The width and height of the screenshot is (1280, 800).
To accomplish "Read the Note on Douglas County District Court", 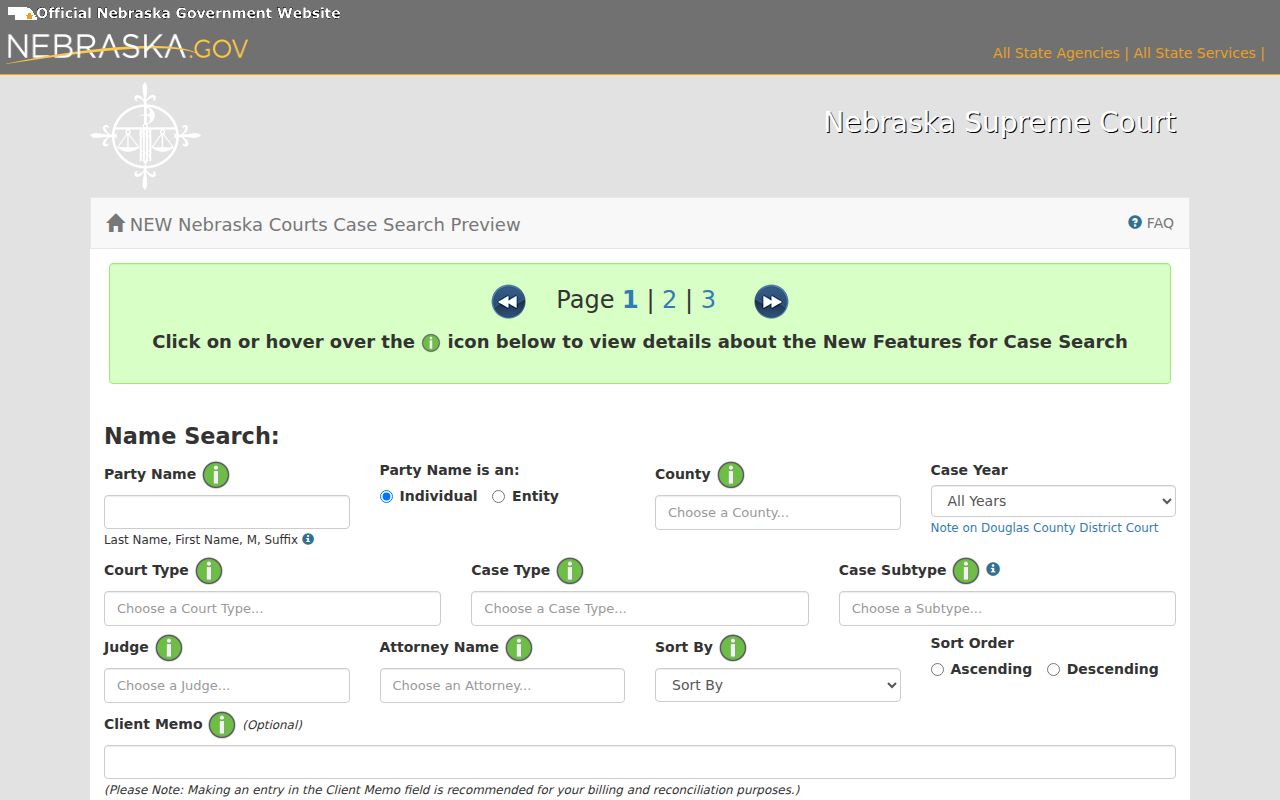I will click(x=1044, y=528).
